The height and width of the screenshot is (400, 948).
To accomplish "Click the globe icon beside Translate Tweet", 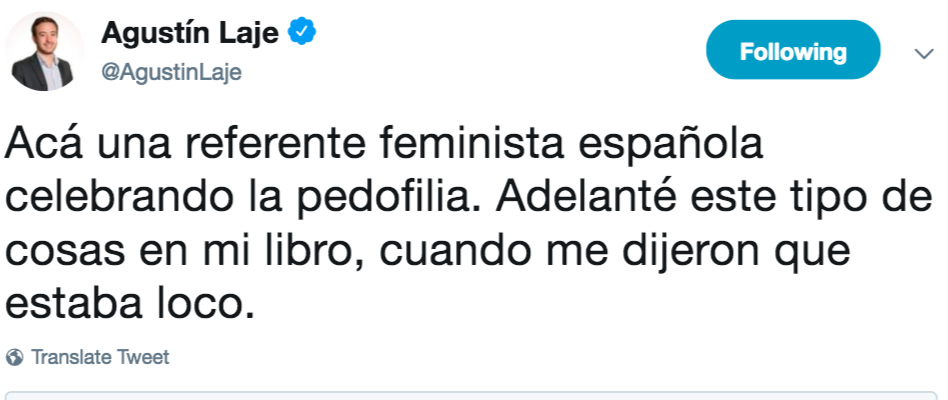I will (15, 357).
